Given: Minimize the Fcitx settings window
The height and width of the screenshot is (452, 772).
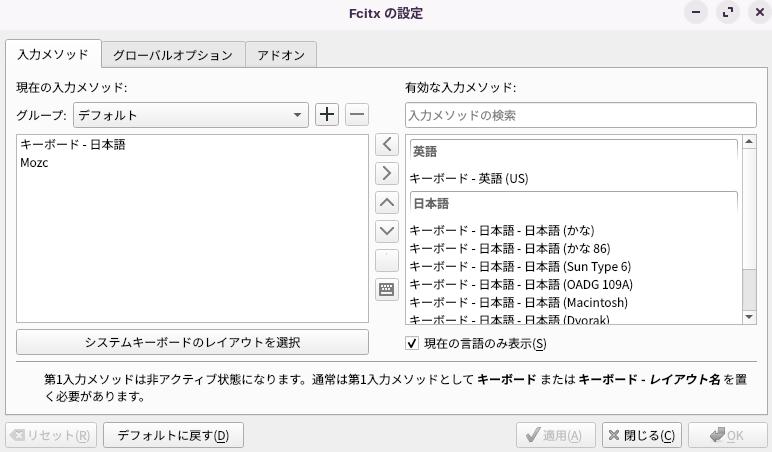Looking at the screenshot, I should [x=696, y=12].
